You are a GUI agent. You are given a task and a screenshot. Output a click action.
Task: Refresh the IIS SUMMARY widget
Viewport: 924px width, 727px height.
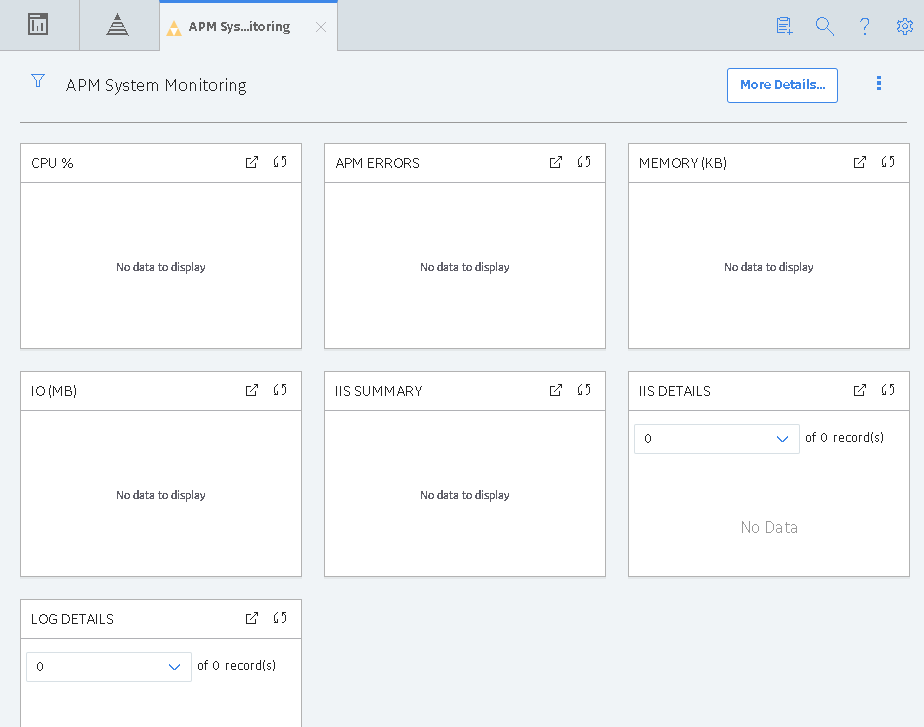pyautogui.click(x=584, y=390)
